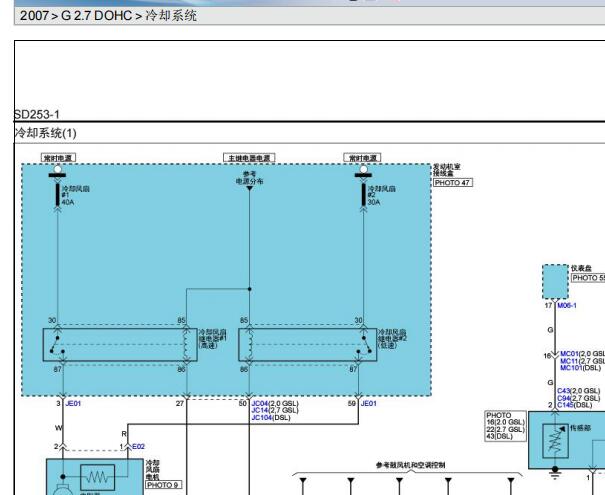Screen dimensions: 605x495
Task: Open the M06-1 connector link
Action: click(567, 306)
